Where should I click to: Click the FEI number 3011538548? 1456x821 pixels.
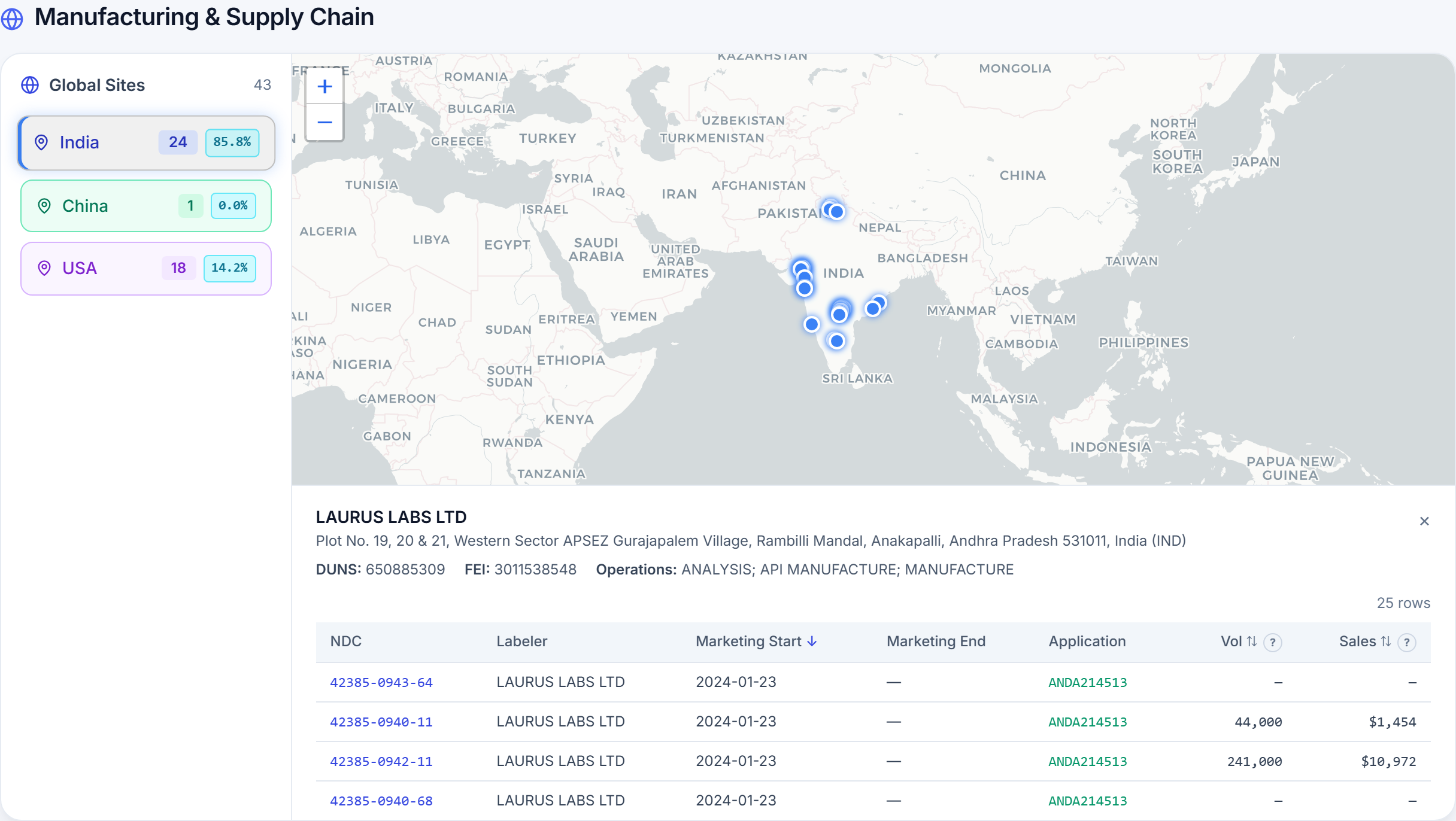[x=535, y=570]
